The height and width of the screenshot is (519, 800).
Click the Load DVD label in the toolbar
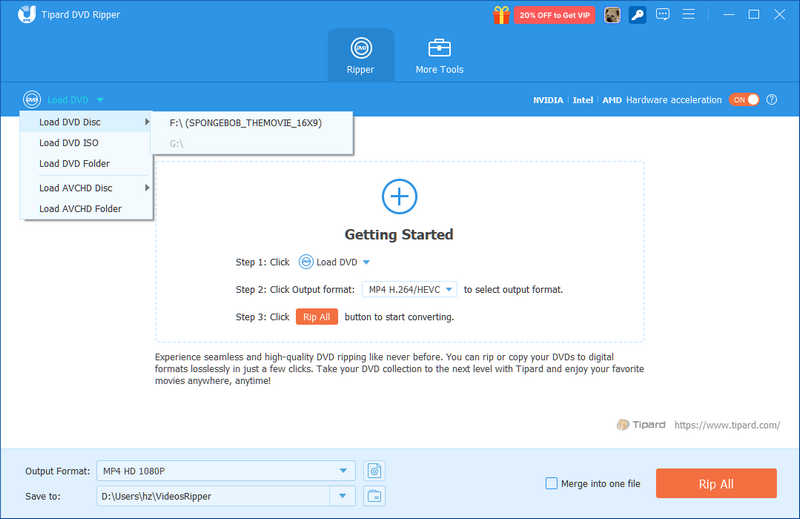click(68, 100)
